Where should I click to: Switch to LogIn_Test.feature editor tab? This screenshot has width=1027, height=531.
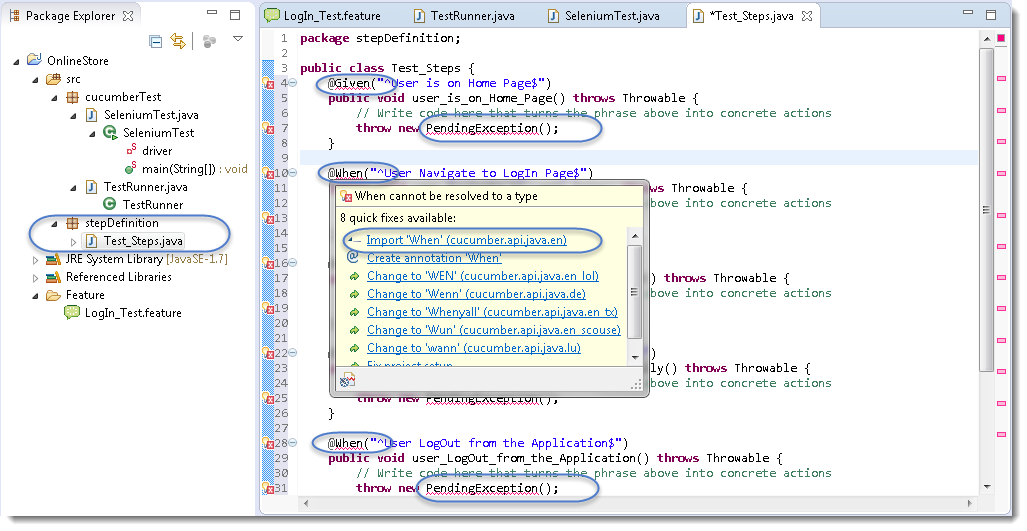pos(322,16)
